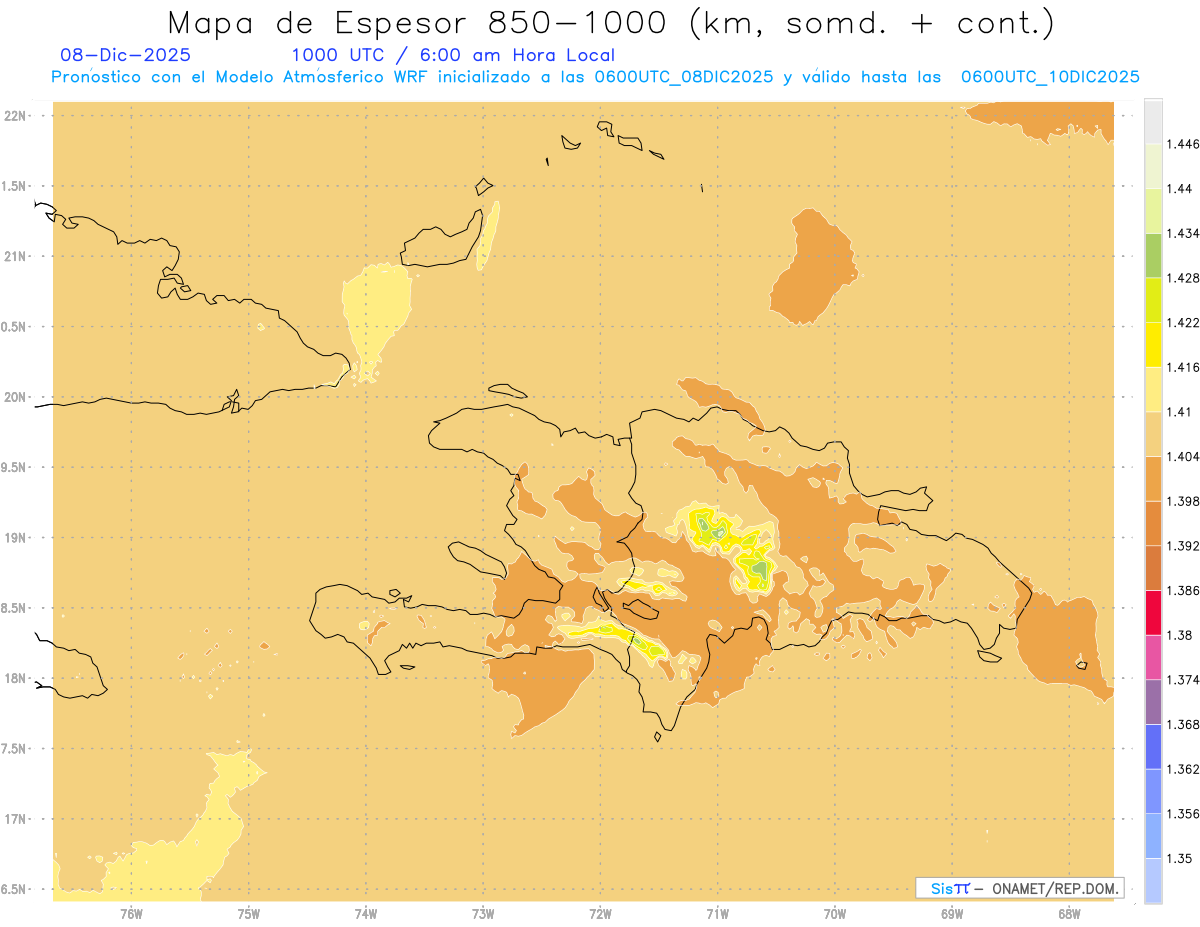The width and height of the screenshot is (1200, 927).
Task: Click the blue legend swatch between 1.362 and 1.368
Action: coord(1153,746)
